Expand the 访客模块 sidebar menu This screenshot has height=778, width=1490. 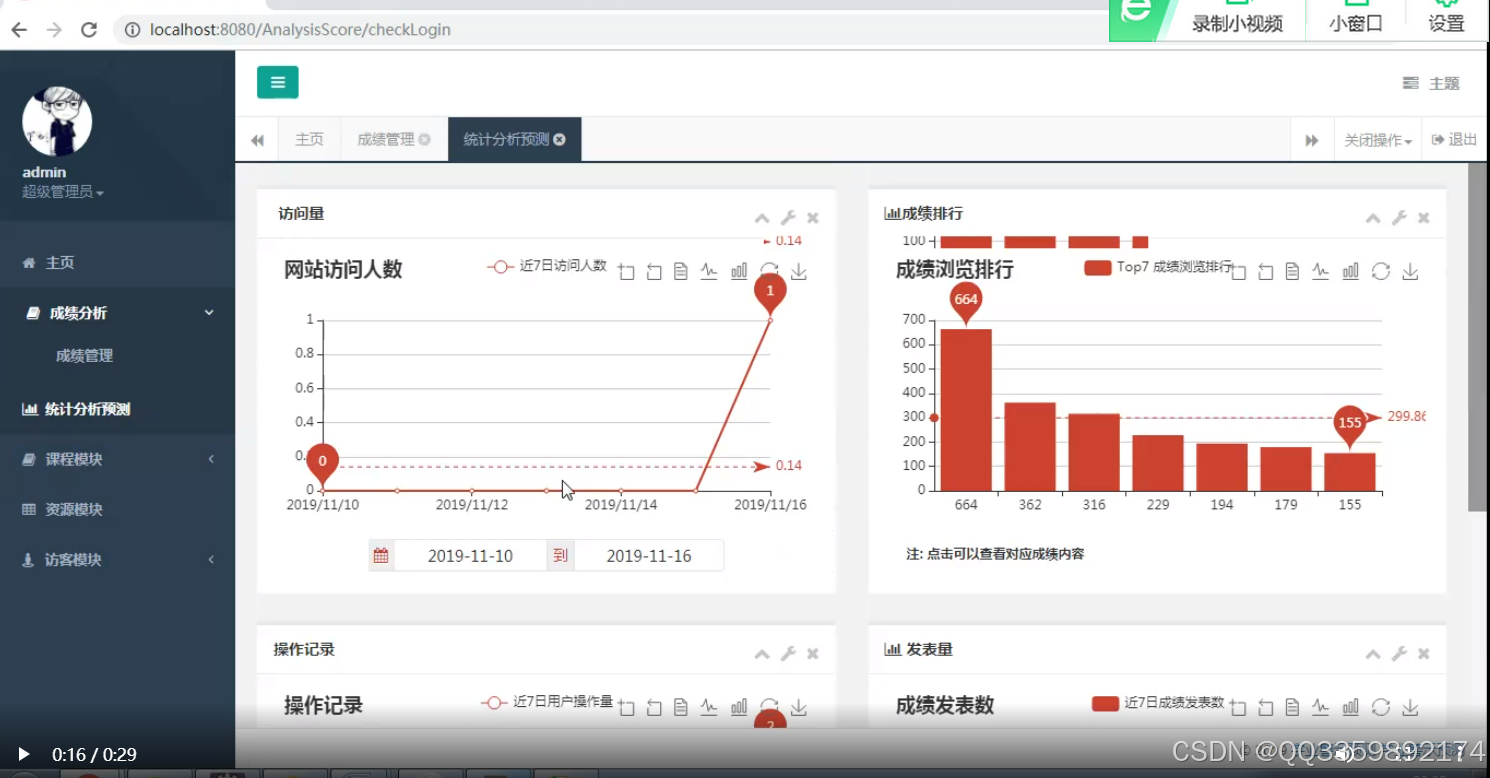pyautogui.click(x=117, y=560)
